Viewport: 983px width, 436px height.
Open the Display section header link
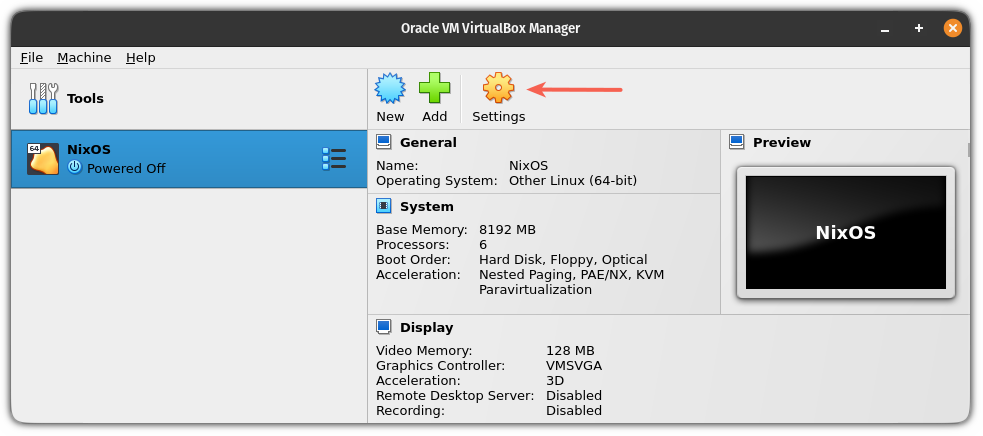pyautogui.click(x=426, y=327)
